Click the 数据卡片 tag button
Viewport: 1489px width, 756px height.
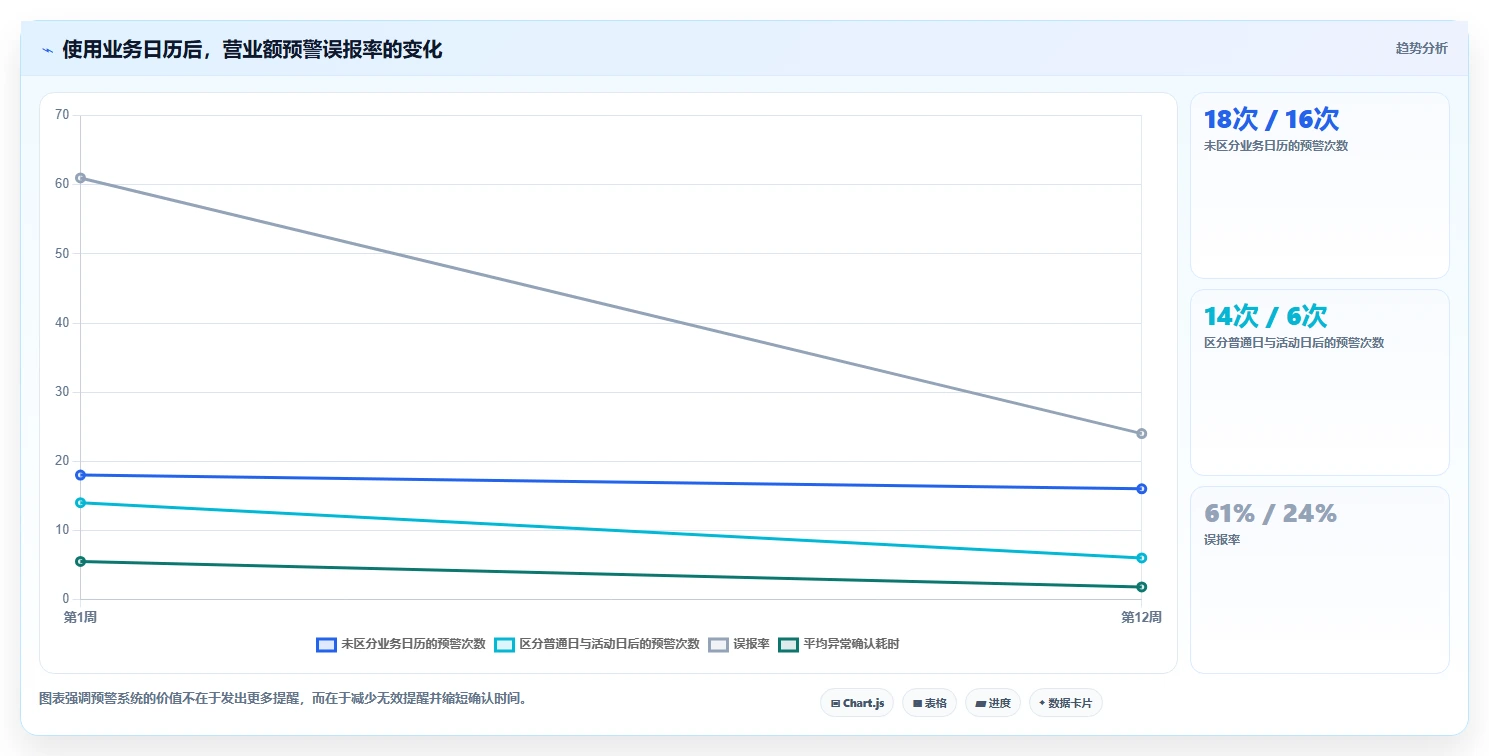point(1066,703)
